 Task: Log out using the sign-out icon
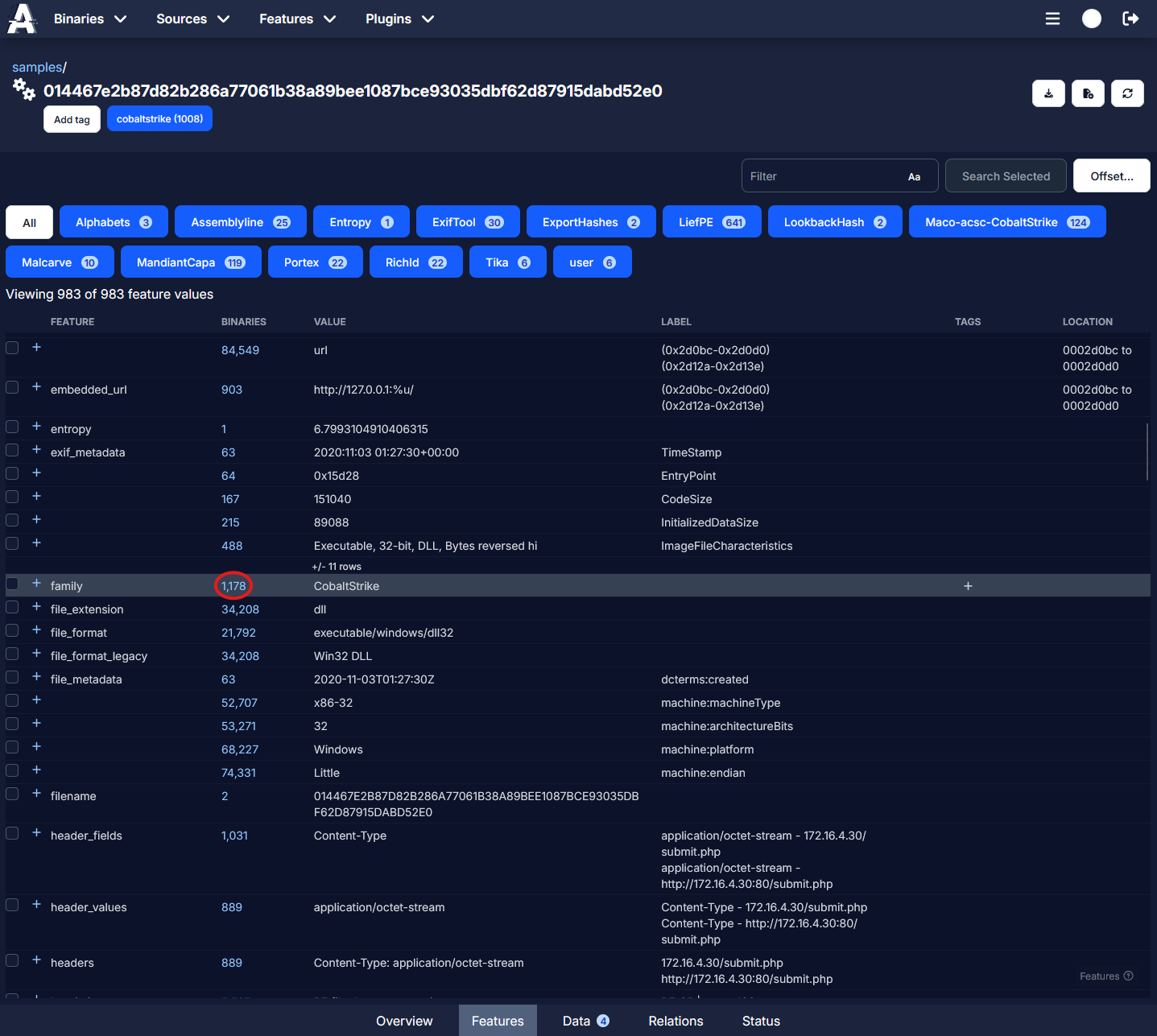(x=1130, y=18)
